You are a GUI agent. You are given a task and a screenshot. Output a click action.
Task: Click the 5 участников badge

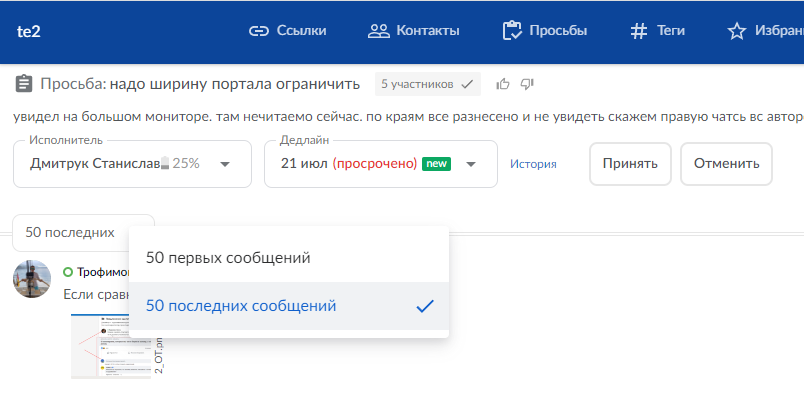point(428,84)
